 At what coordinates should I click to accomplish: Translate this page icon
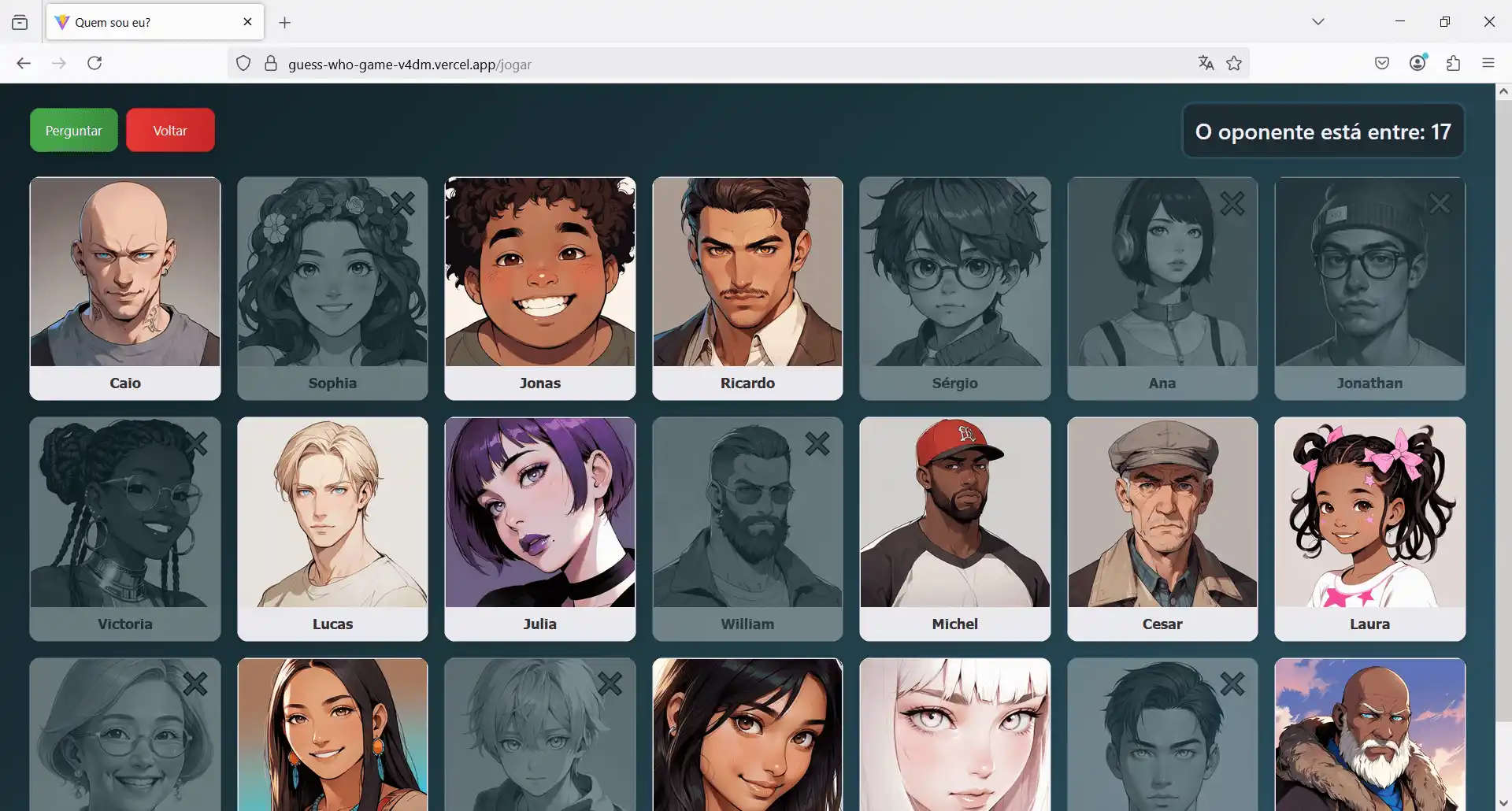click(1206, 63)
